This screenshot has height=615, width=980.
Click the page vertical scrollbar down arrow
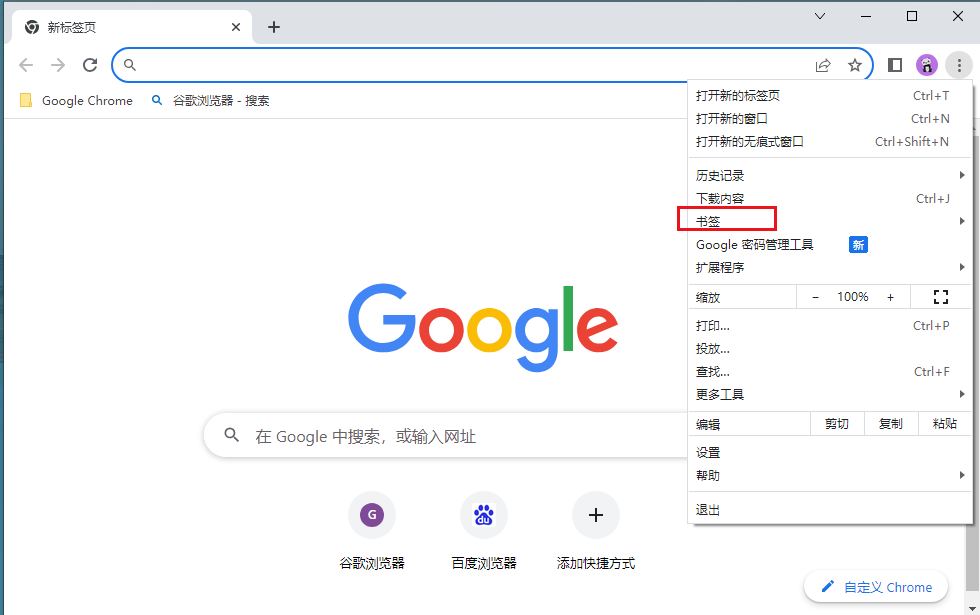972,607
